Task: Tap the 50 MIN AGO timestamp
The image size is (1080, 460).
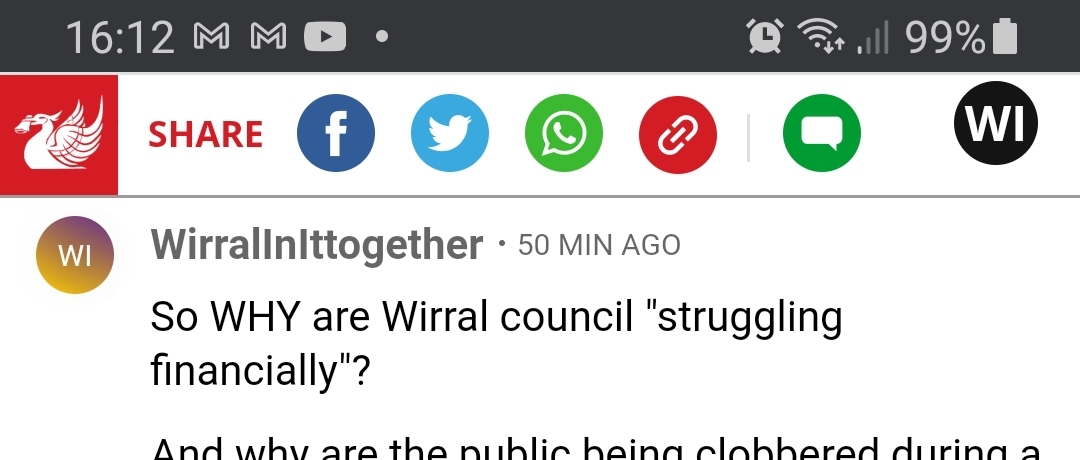Action: [x=599, y=245]
